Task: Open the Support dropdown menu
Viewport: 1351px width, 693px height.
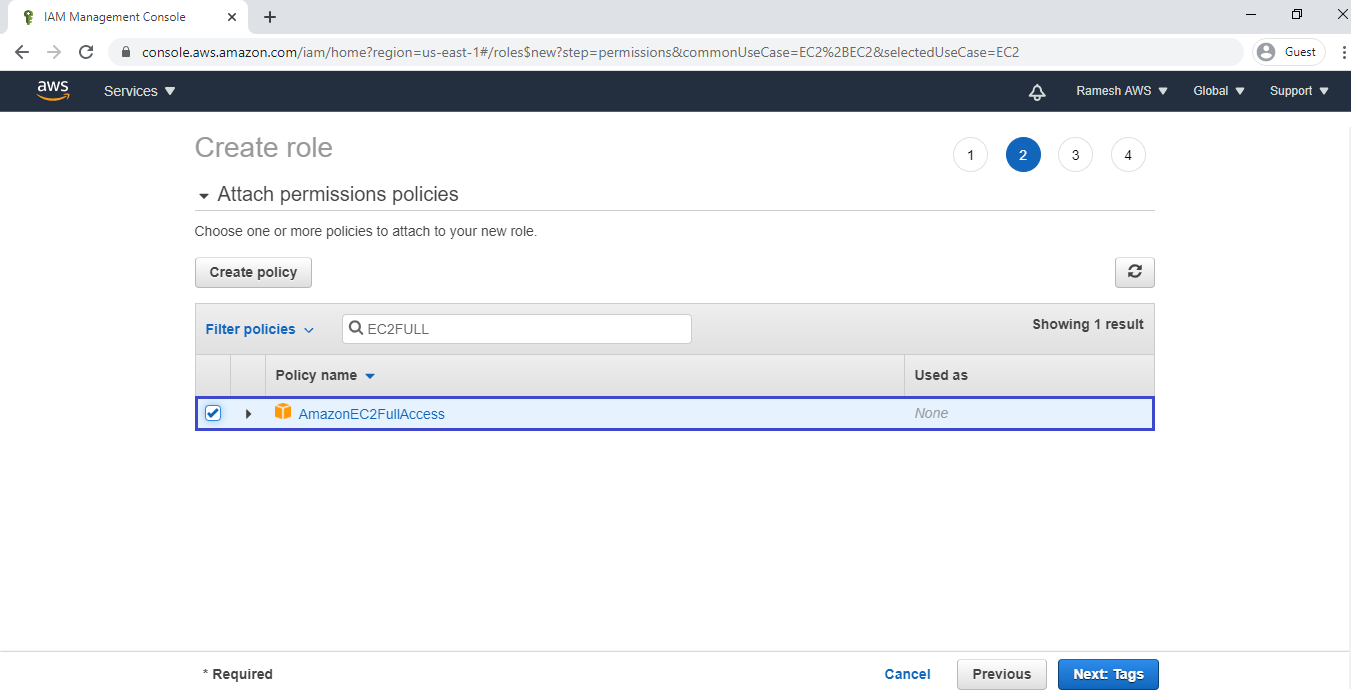Action: click(x=1299, y=91)
